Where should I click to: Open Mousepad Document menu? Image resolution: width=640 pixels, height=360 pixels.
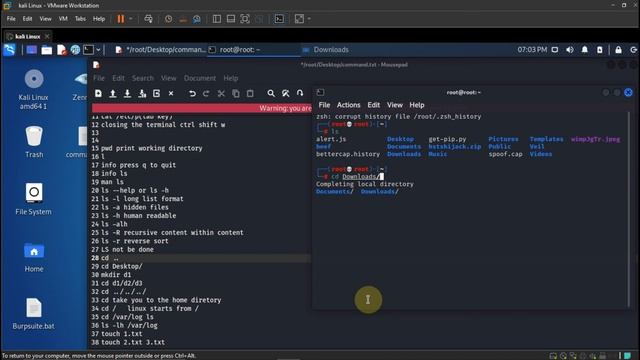point(200,78)
